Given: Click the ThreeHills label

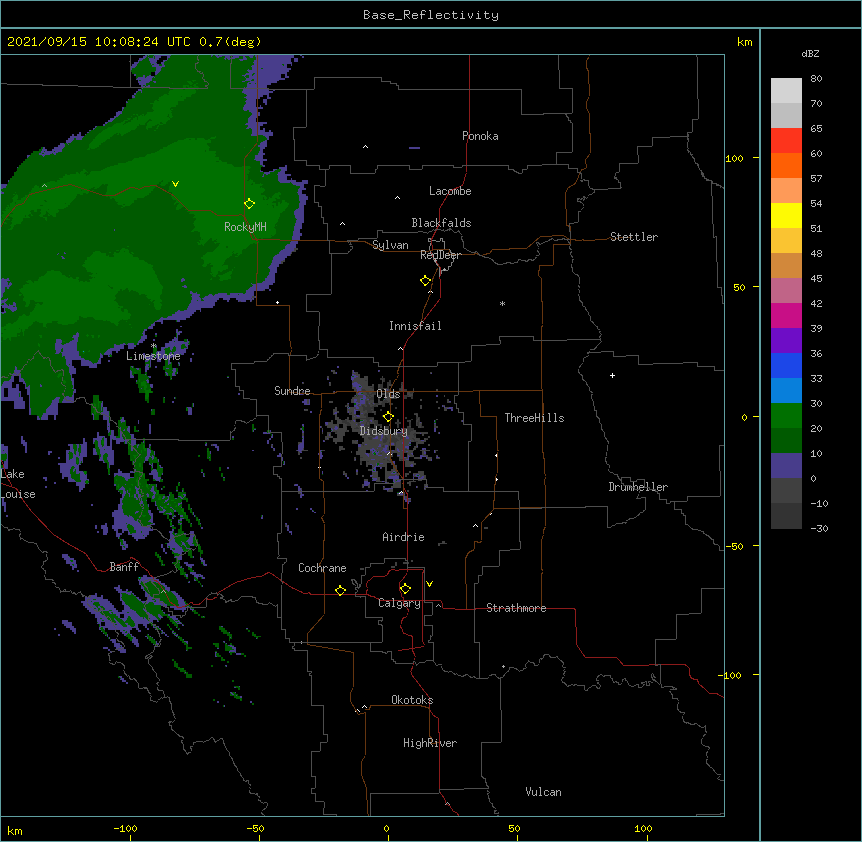Looking at the screenshot, I should point(534,418).
